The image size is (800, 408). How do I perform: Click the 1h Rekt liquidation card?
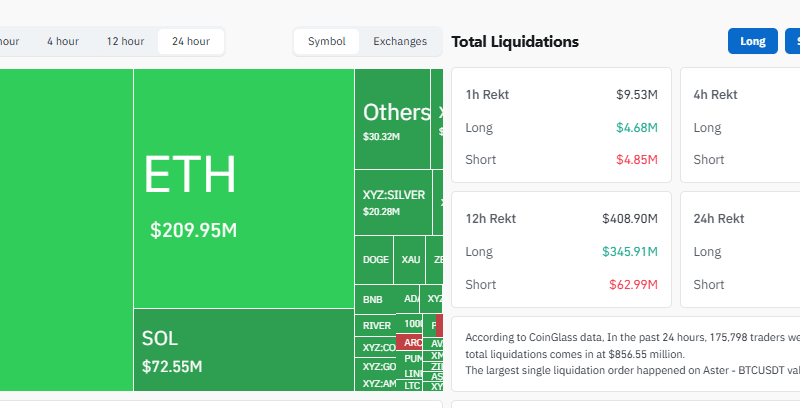tap(560, 126)
